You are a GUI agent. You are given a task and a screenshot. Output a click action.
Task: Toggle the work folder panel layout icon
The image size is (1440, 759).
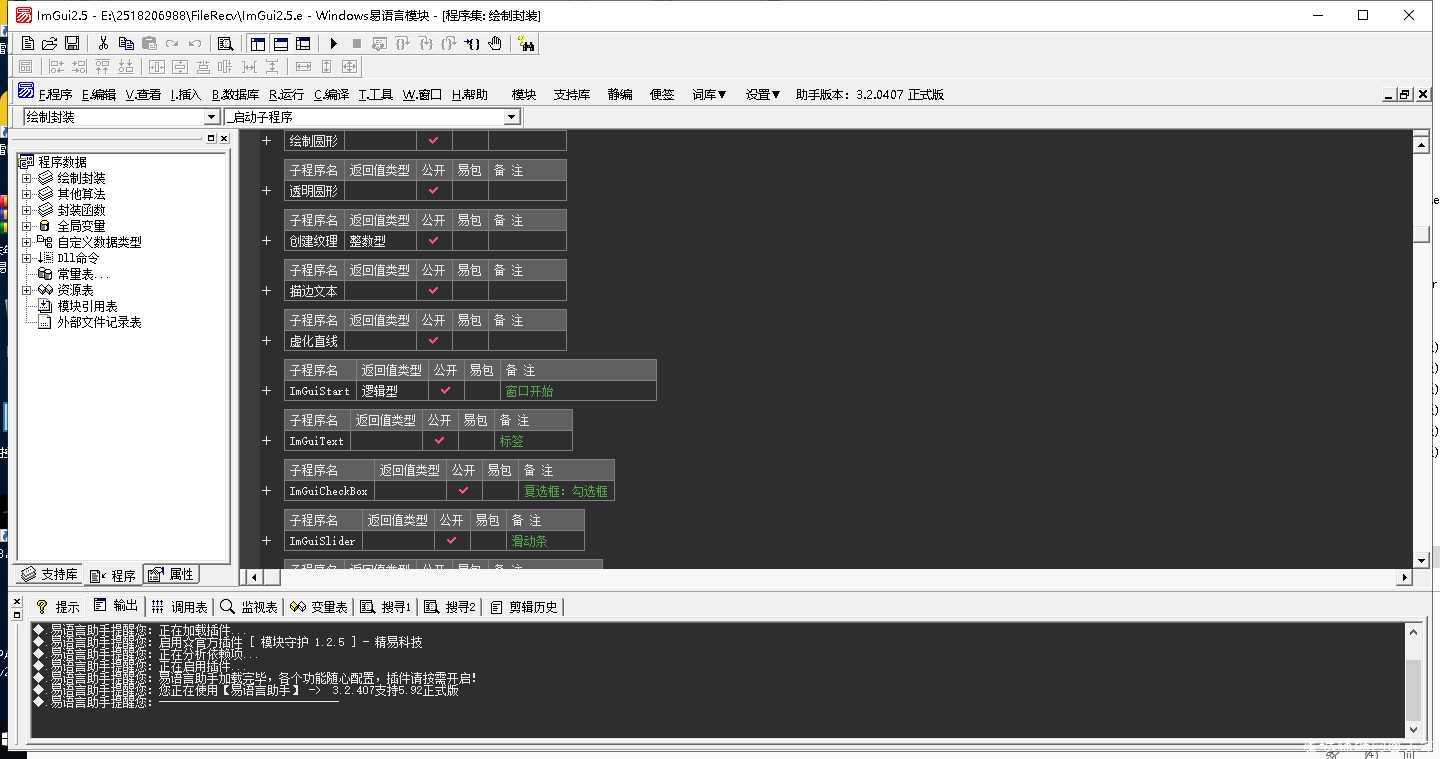(258, 43)
